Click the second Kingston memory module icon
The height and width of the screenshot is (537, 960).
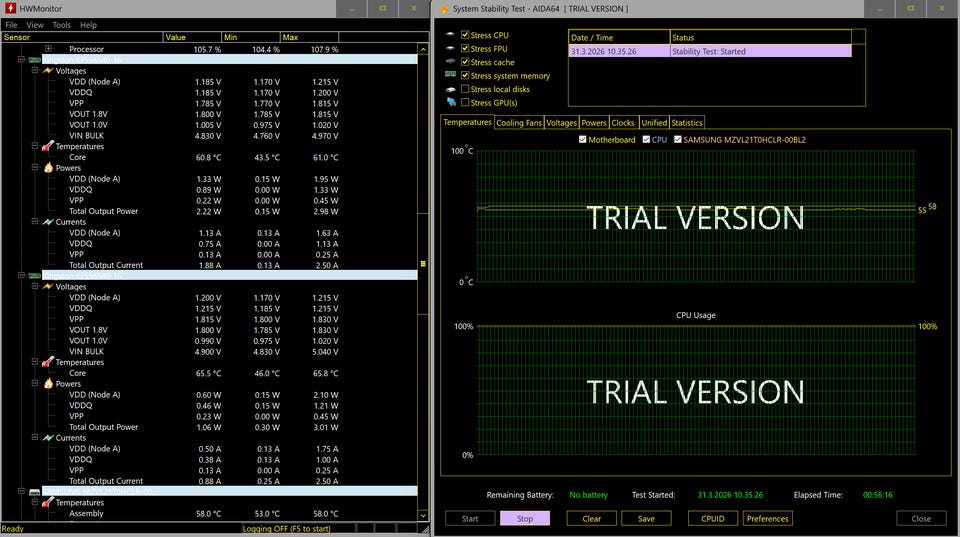pos(34,275)
